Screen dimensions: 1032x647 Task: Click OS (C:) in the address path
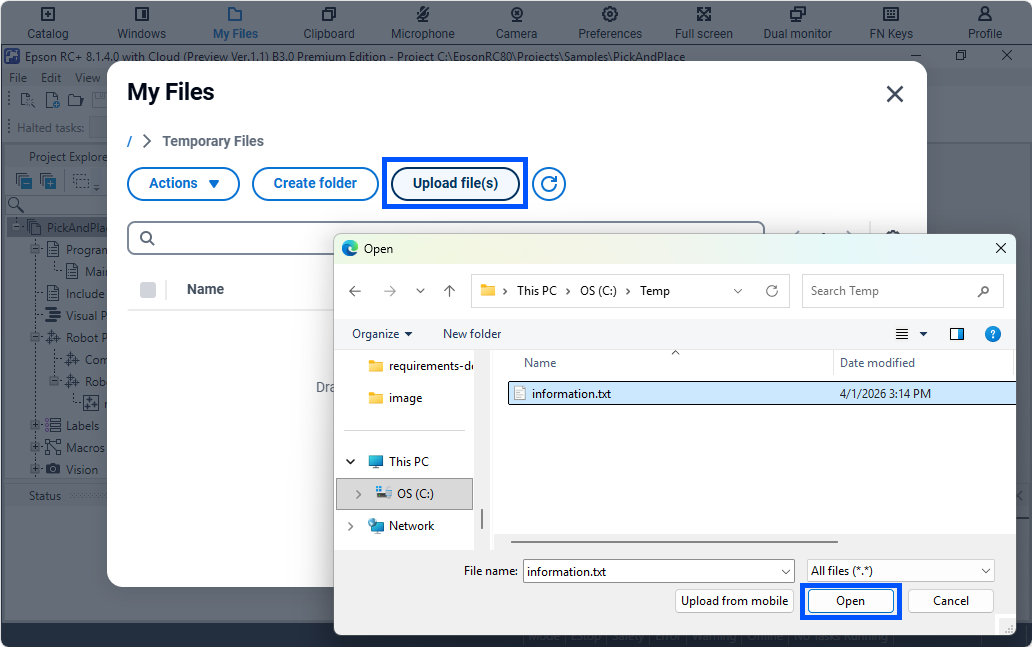(x=598, y=291)
